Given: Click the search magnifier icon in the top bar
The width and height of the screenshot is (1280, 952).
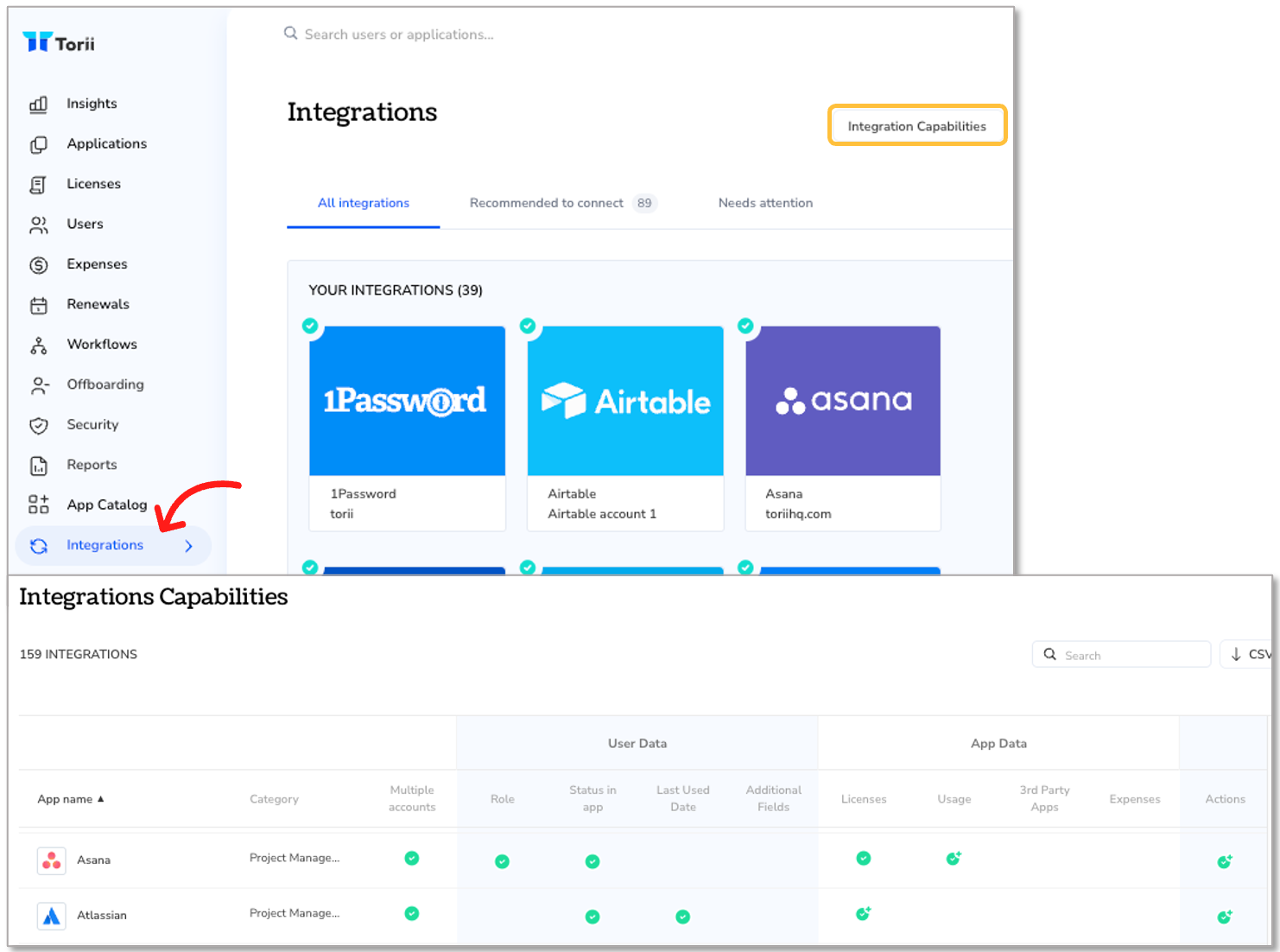Looking at the screenshot, I should 291,33.
